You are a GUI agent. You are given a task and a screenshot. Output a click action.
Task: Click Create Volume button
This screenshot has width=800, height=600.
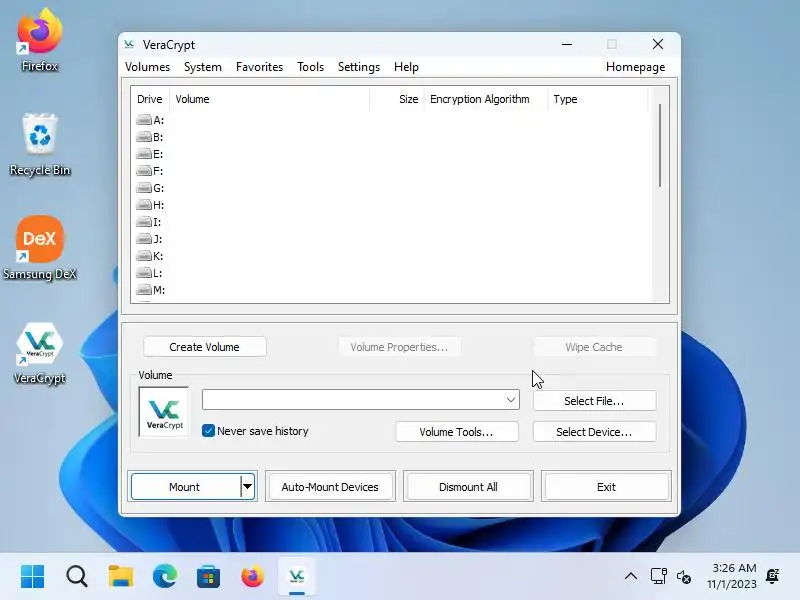coord(205,347)
